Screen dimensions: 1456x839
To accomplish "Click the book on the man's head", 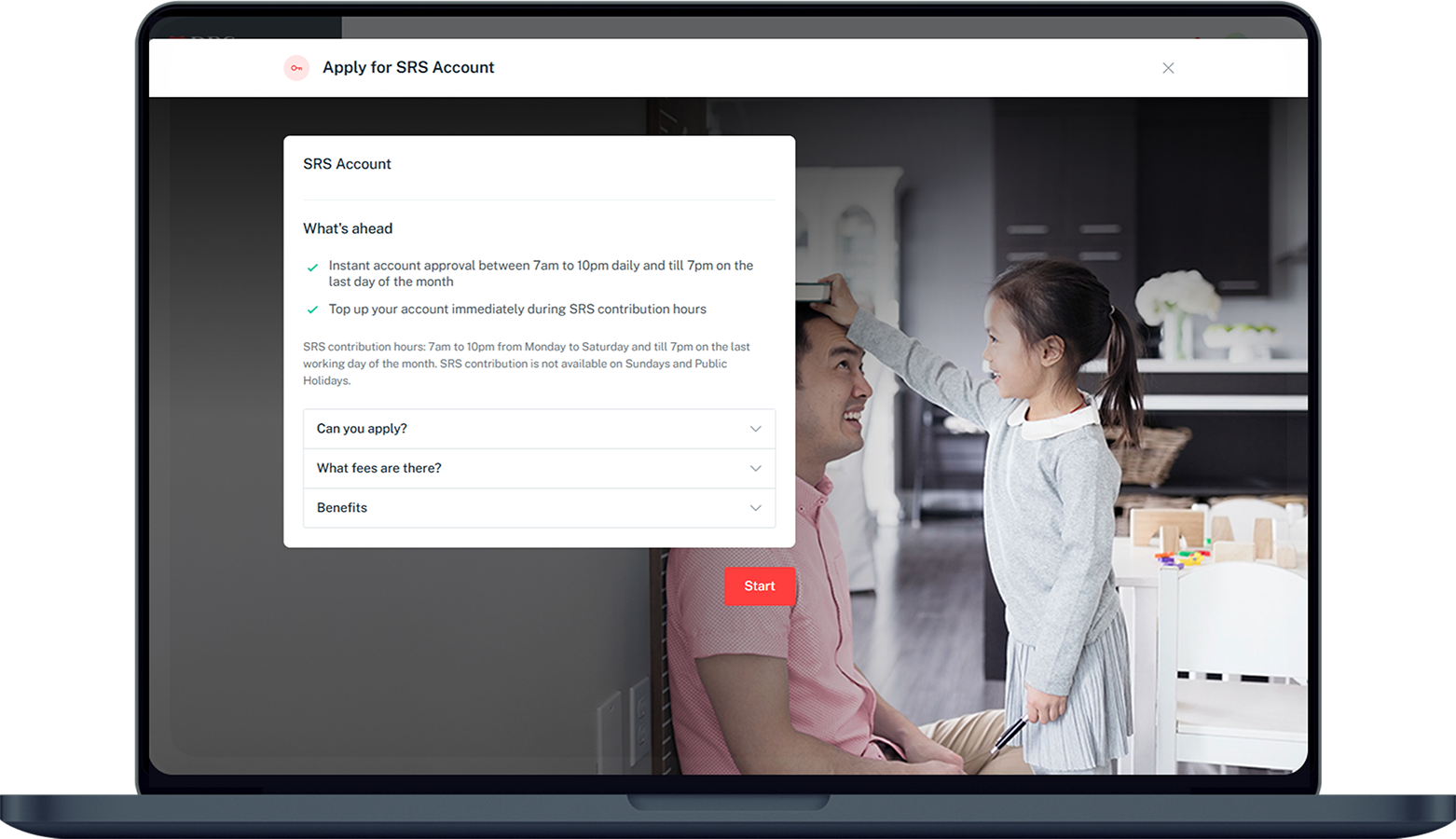I will pos(812,292).
